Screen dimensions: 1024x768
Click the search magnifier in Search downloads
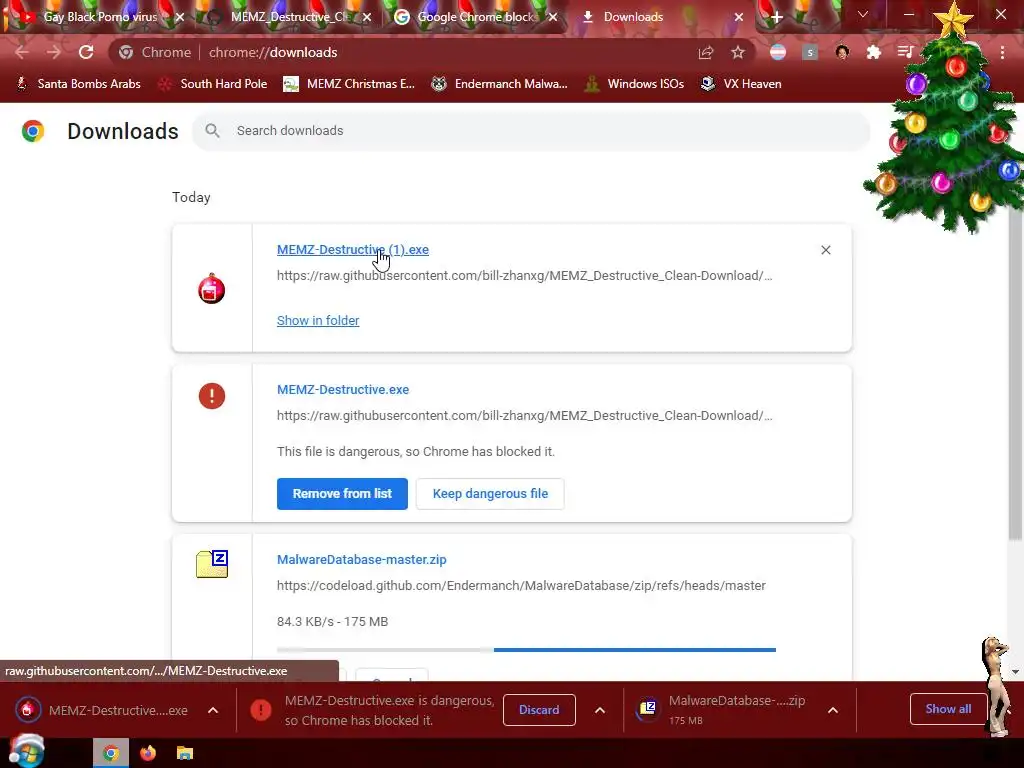[x=212, y=131]
